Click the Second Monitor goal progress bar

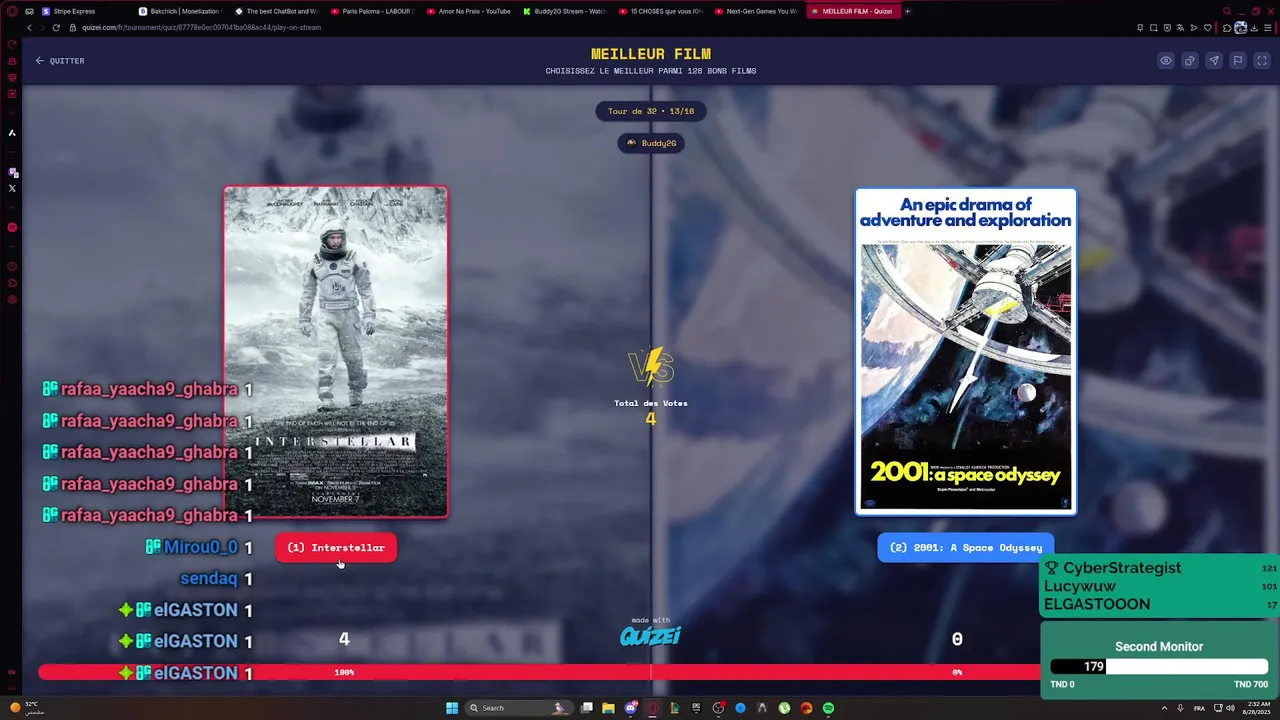[x=1159, y=667]
